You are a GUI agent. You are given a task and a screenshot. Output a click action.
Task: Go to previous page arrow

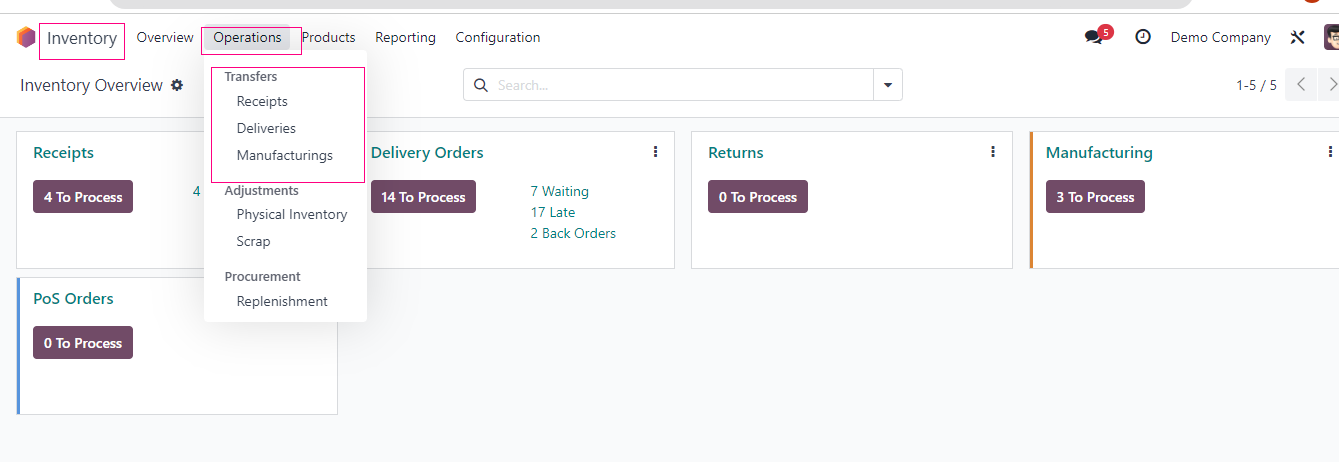[x=1301, y=85]
